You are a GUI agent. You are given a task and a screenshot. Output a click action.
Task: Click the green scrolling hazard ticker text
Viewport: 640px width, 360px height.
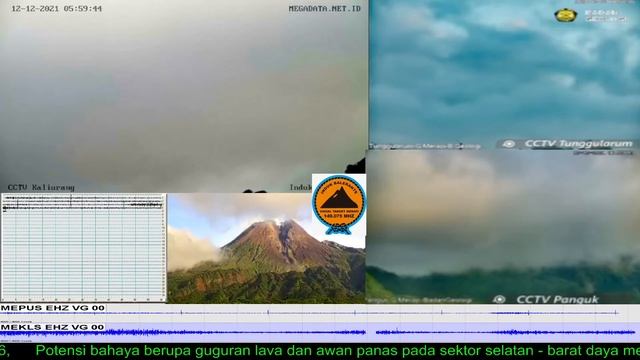tap(320, 351)
